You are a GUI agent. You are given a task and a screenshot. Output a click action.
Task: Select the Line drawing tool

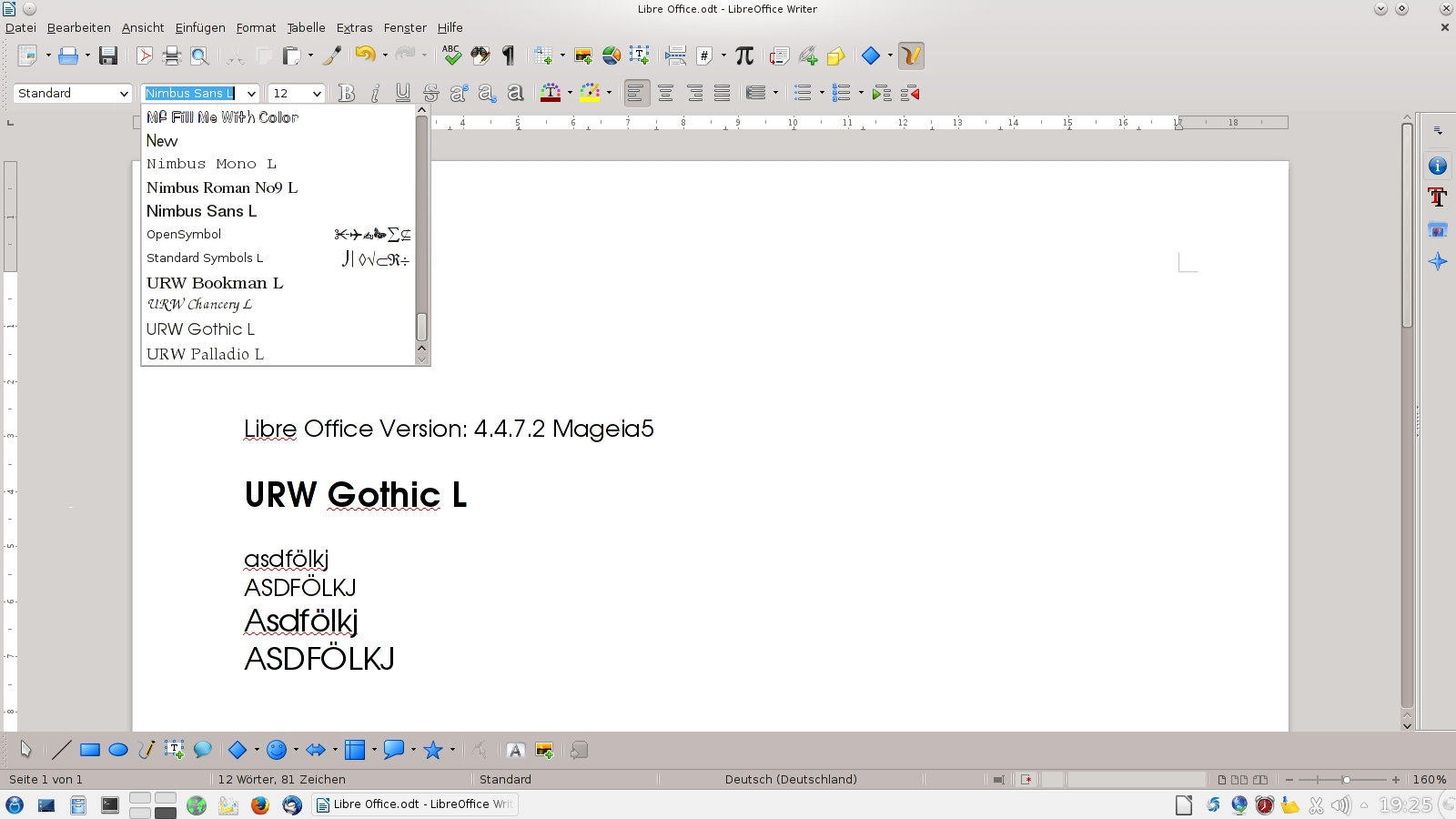[61, 750]
